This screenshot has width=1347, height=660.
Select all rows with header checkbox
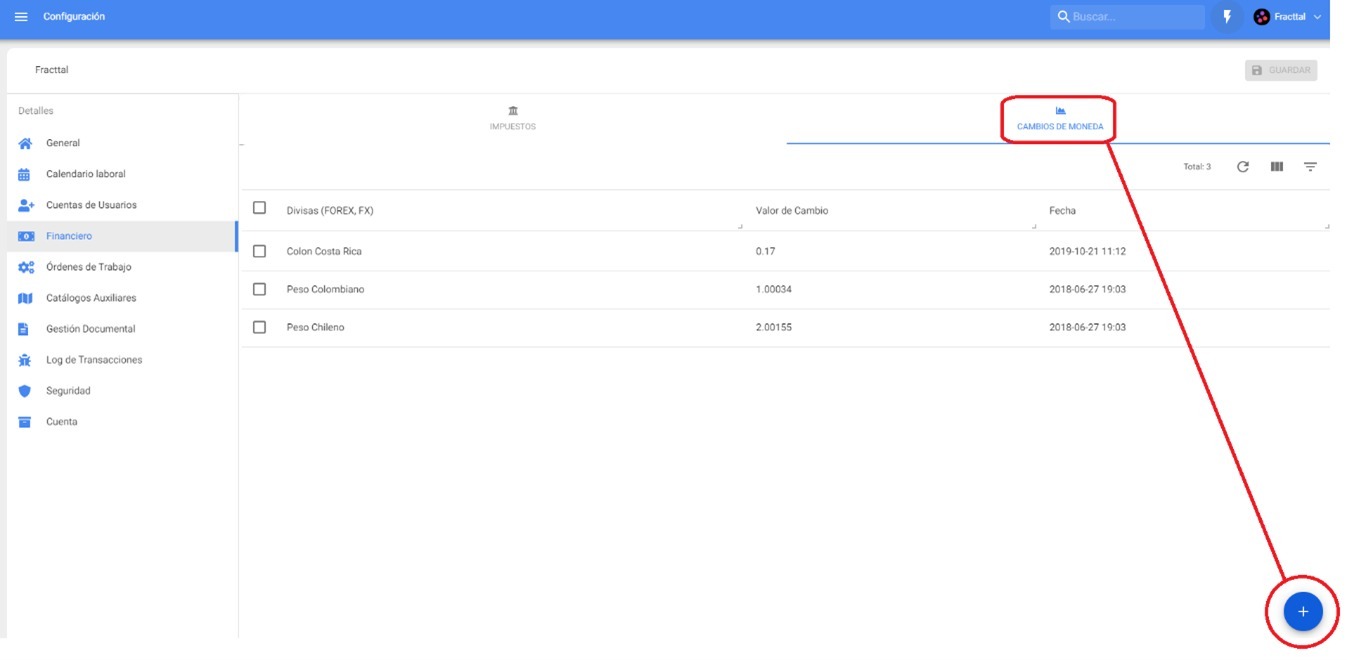point(260,208)
